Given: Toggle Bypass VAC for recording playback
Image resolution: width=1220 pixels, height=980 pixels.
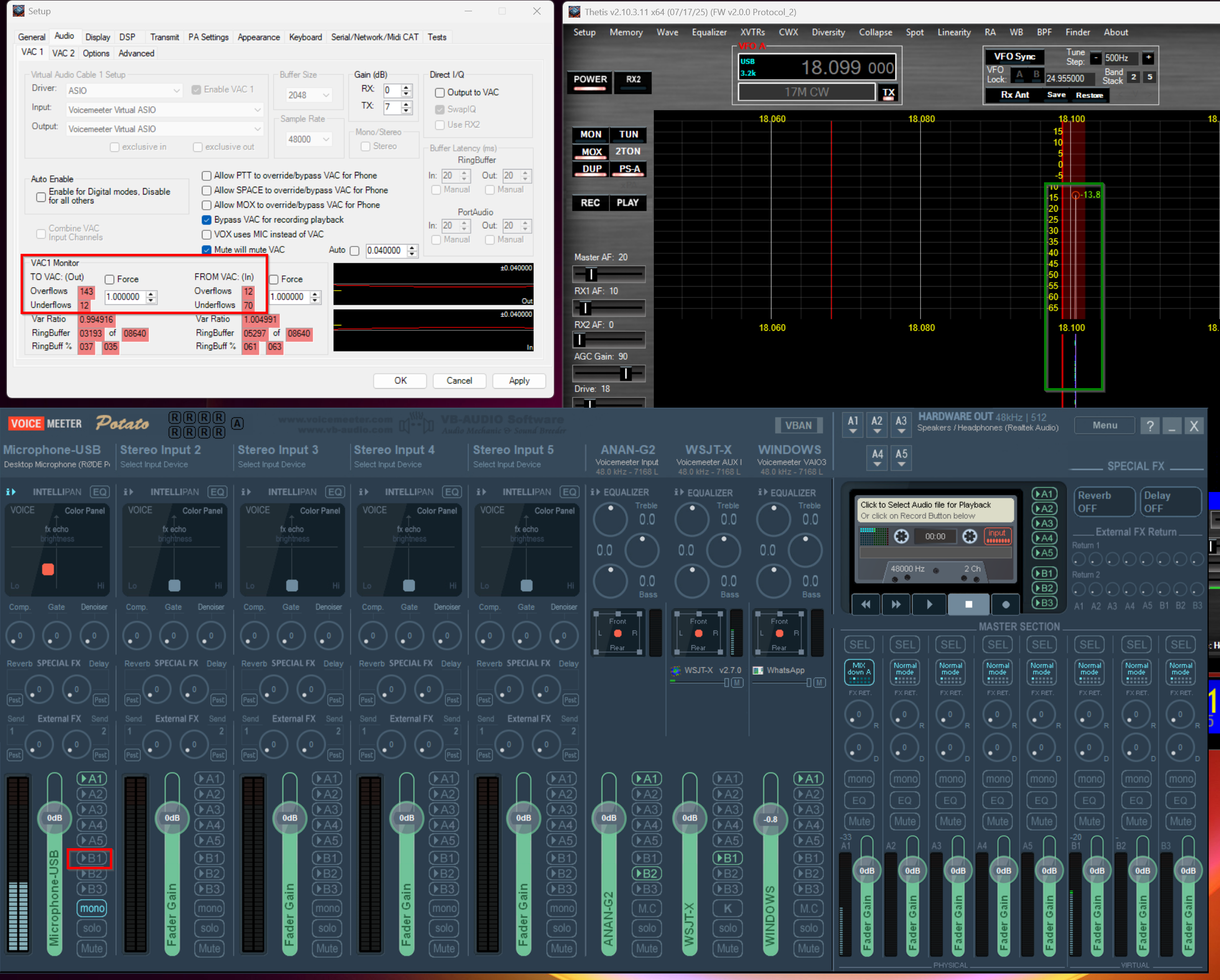Looking at the screenshot, I should [x=206, y=220].
